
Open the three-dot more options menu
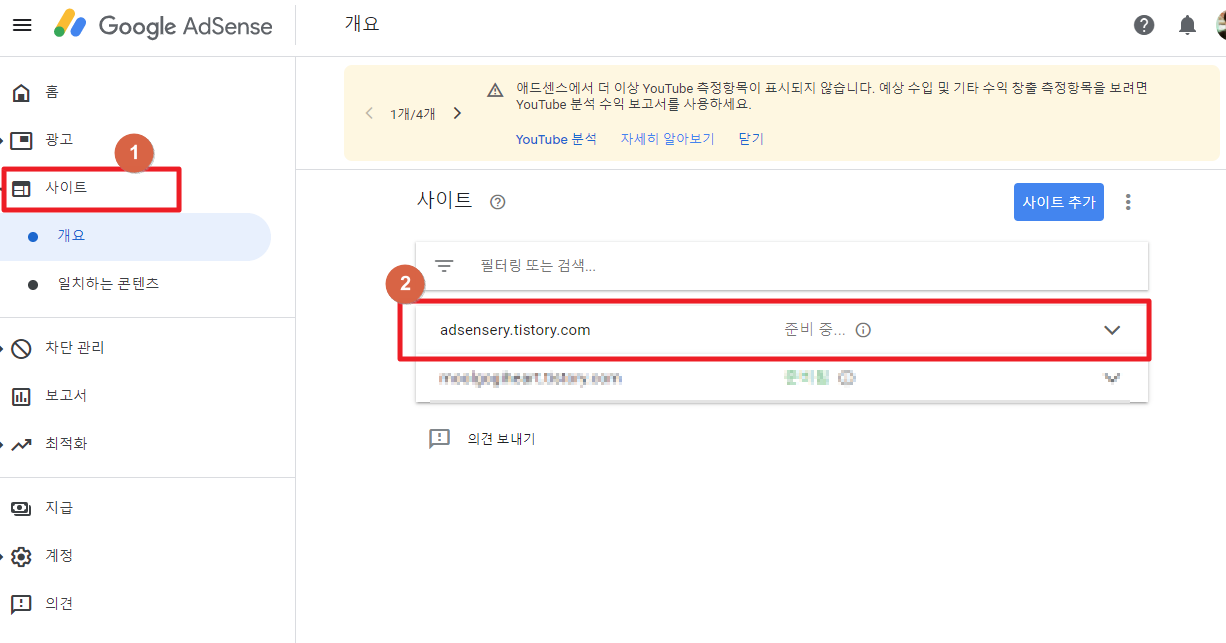pyautogui.click(x=1128, y=202)
